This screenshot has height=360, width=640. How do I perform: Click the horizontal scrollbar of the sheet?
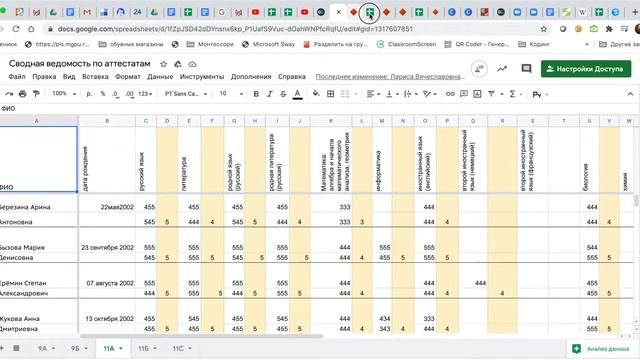201,336
